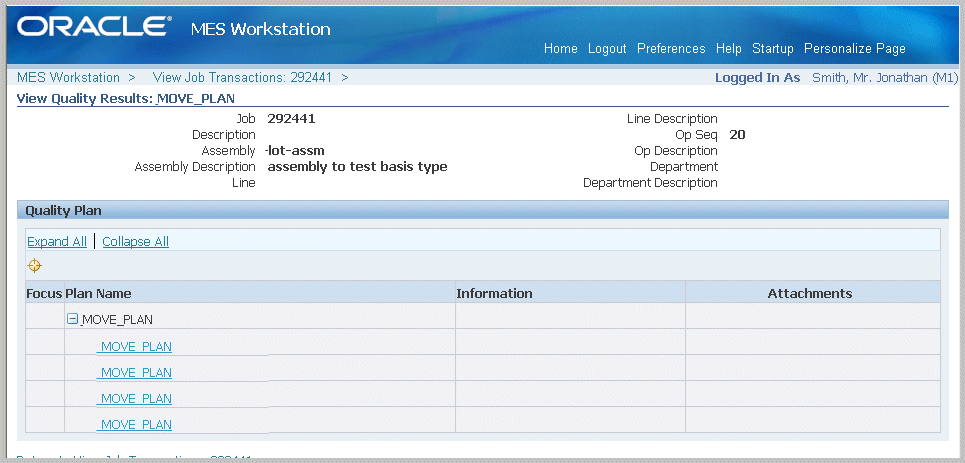Click the MES Workstation header title
Screen dimensions: 965x463
tap(260, 29)
